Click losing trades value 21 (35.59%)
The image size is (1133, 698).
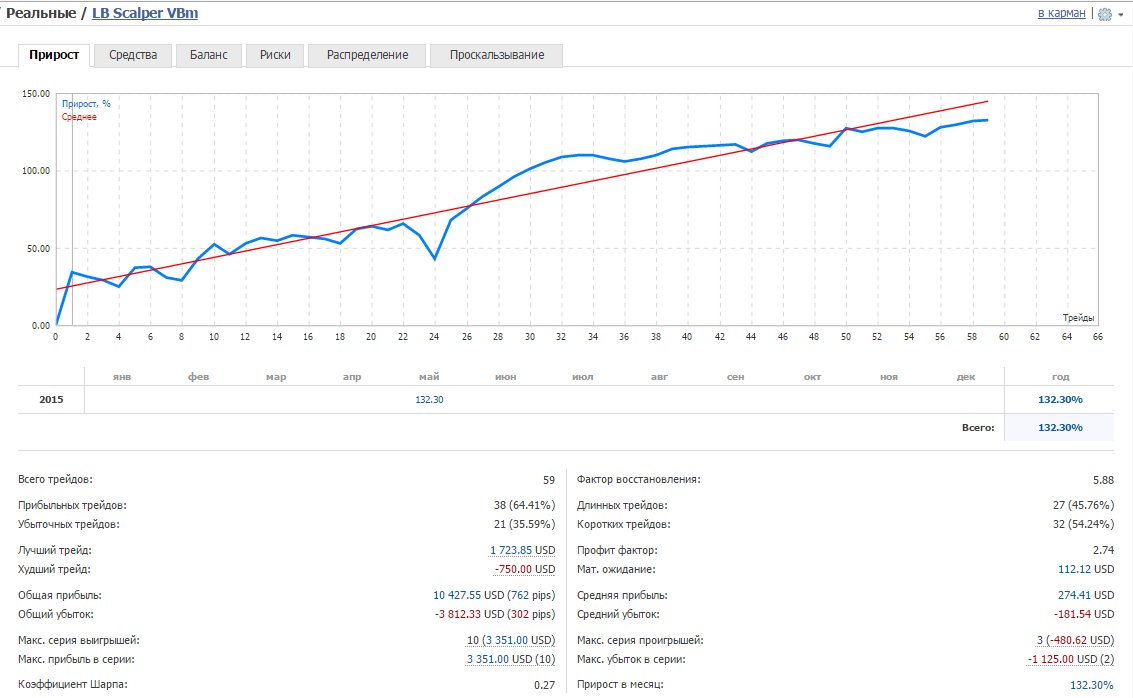(x=525, y=525)
